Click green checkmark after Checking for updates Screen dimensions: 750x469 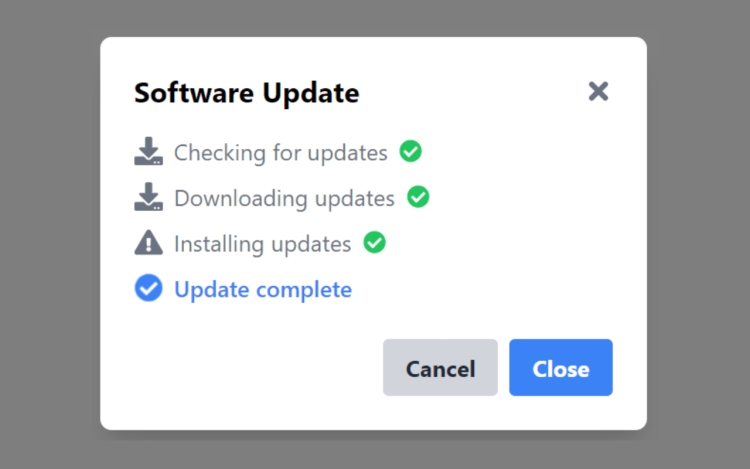pos(410,151)
